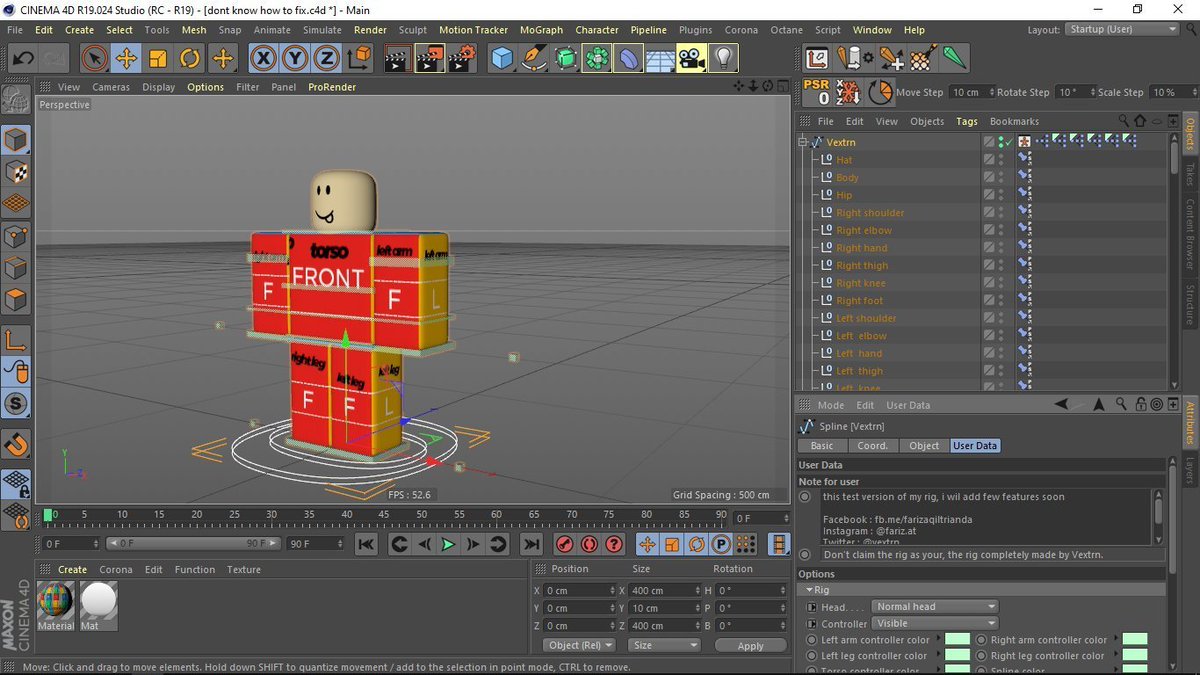Collapse the Vextrn tree node

point(802,142)
